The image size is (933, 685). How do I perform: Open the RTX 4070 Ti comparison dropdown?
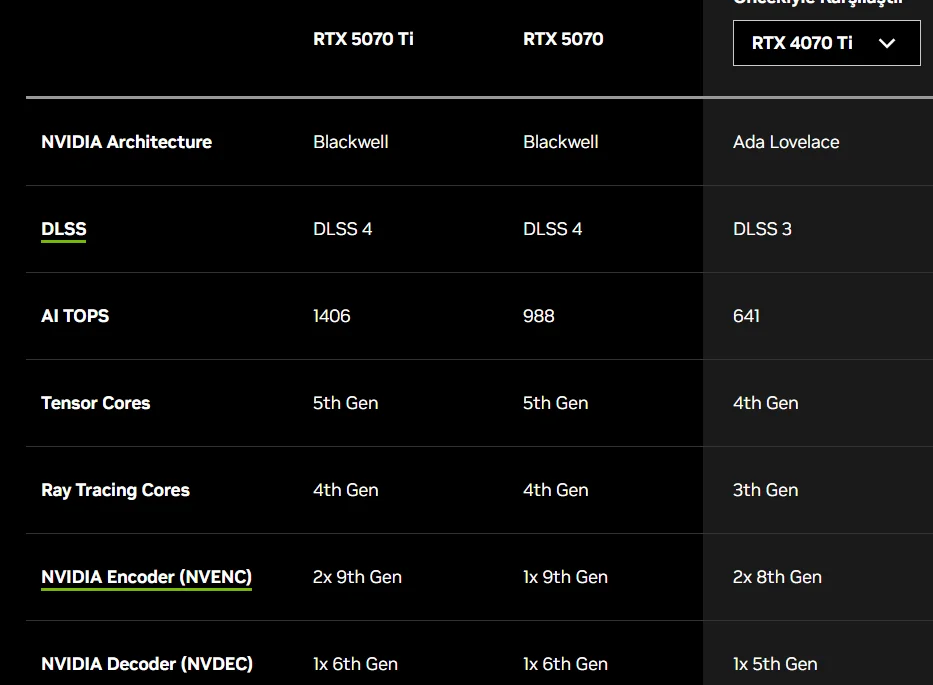[825, 43]
